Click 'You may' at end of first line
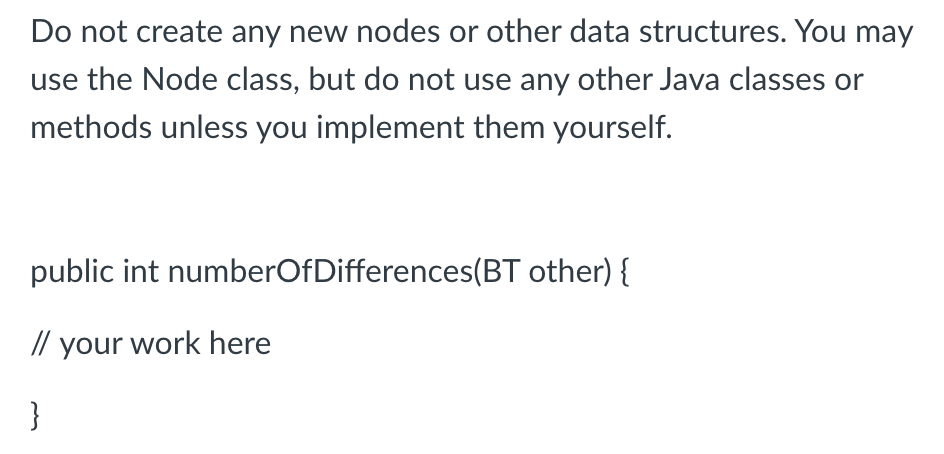Viewport: 944px width, 454px height. tap(855, 32)
